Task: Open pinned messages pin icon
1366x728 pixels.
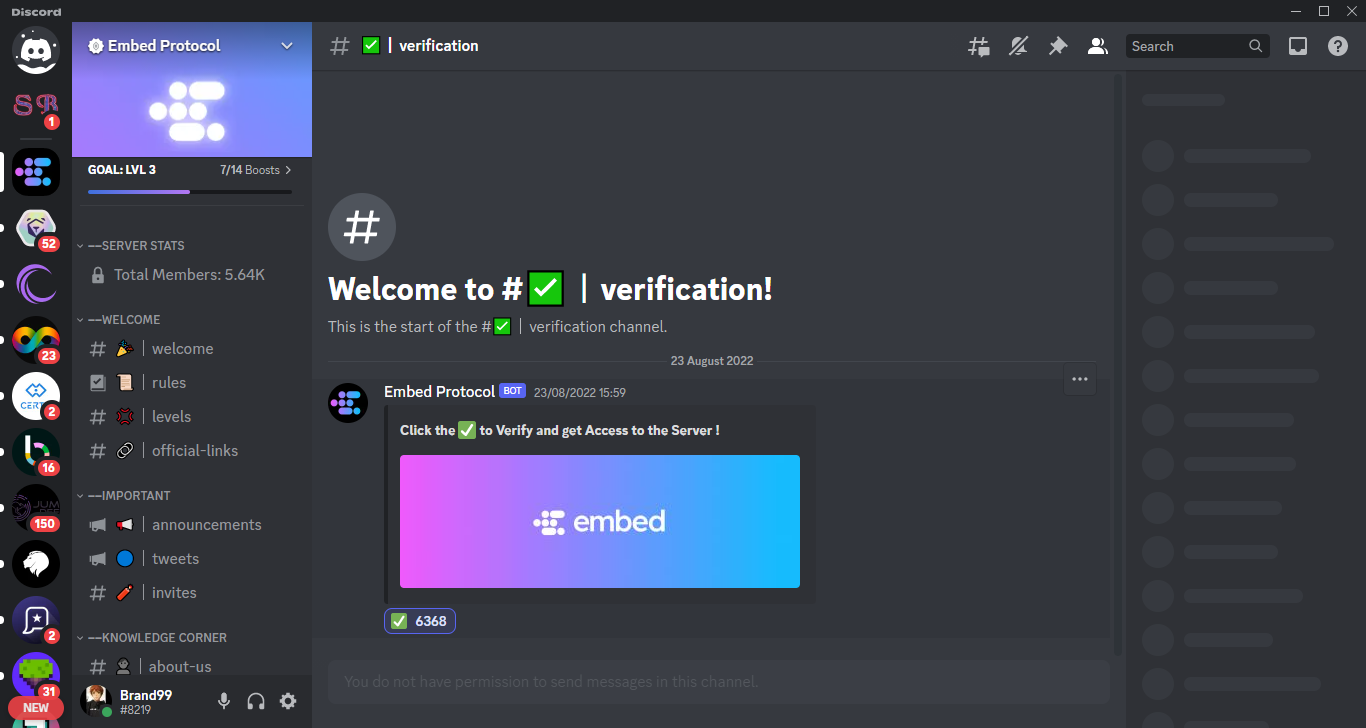Action: (1057, 46)
